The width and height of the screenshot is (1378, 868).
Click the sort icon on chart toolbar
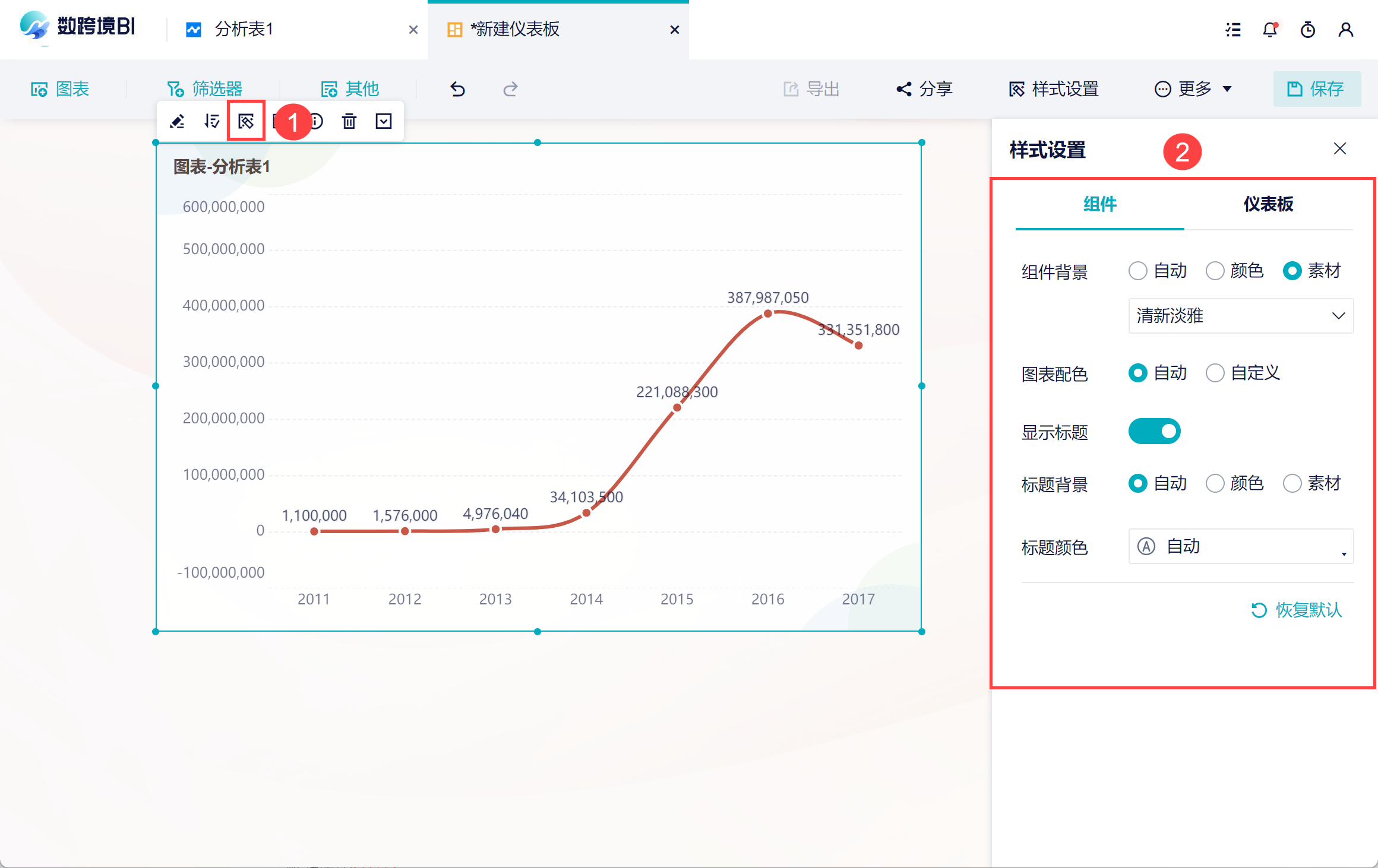(x=211, y=122)
